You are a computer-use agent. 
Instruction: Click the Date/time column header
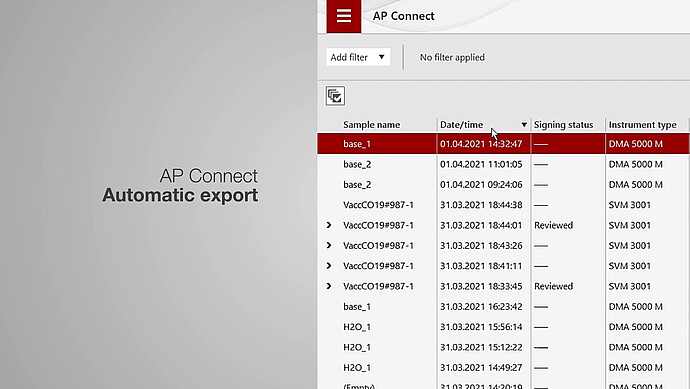pos(461,125)
